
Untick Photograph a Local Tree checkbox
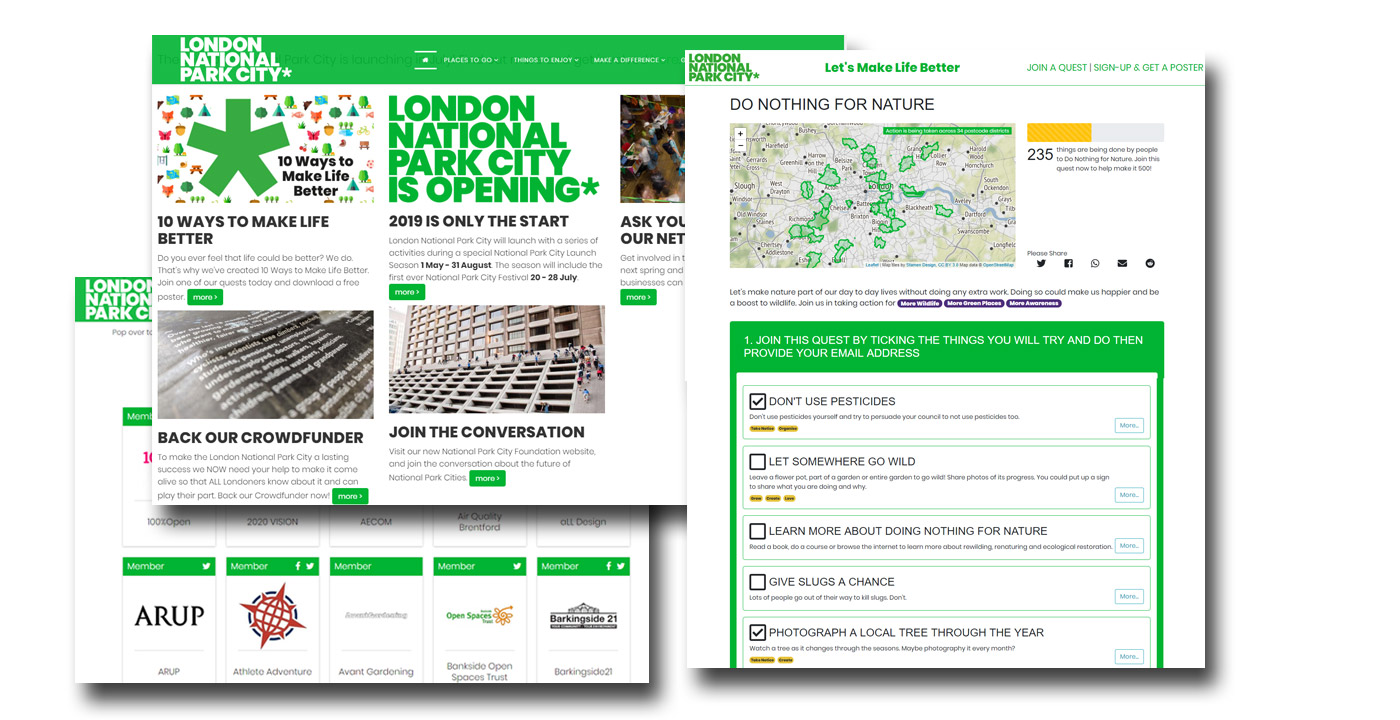[757, 632]
